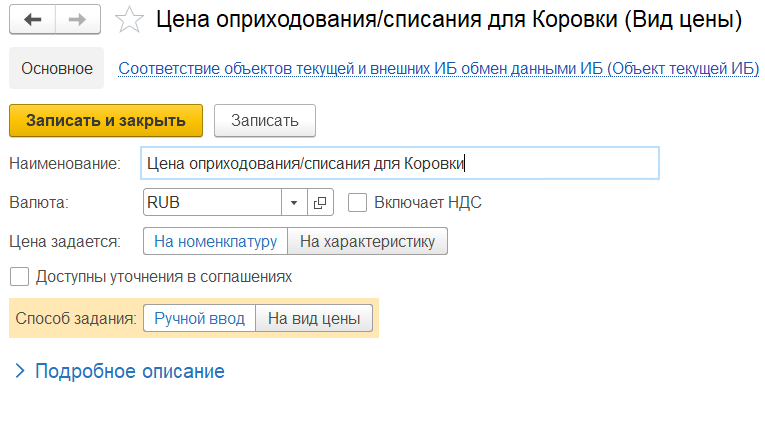Click the Валюта field containing RUB
The height and width of the screenshot is (427, 765).
(212, 203)
